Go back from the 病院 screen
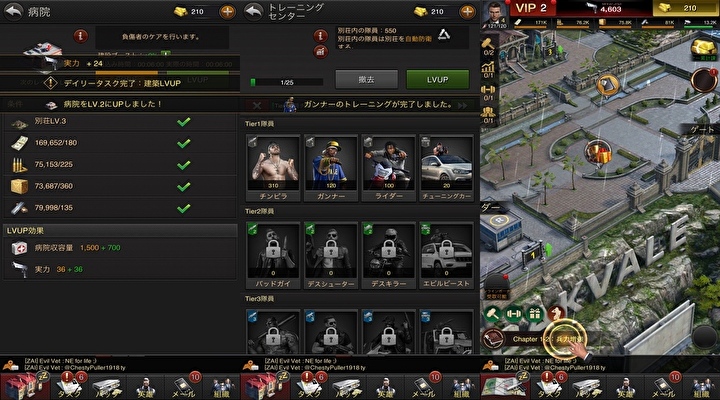 (x=14, y=11)
